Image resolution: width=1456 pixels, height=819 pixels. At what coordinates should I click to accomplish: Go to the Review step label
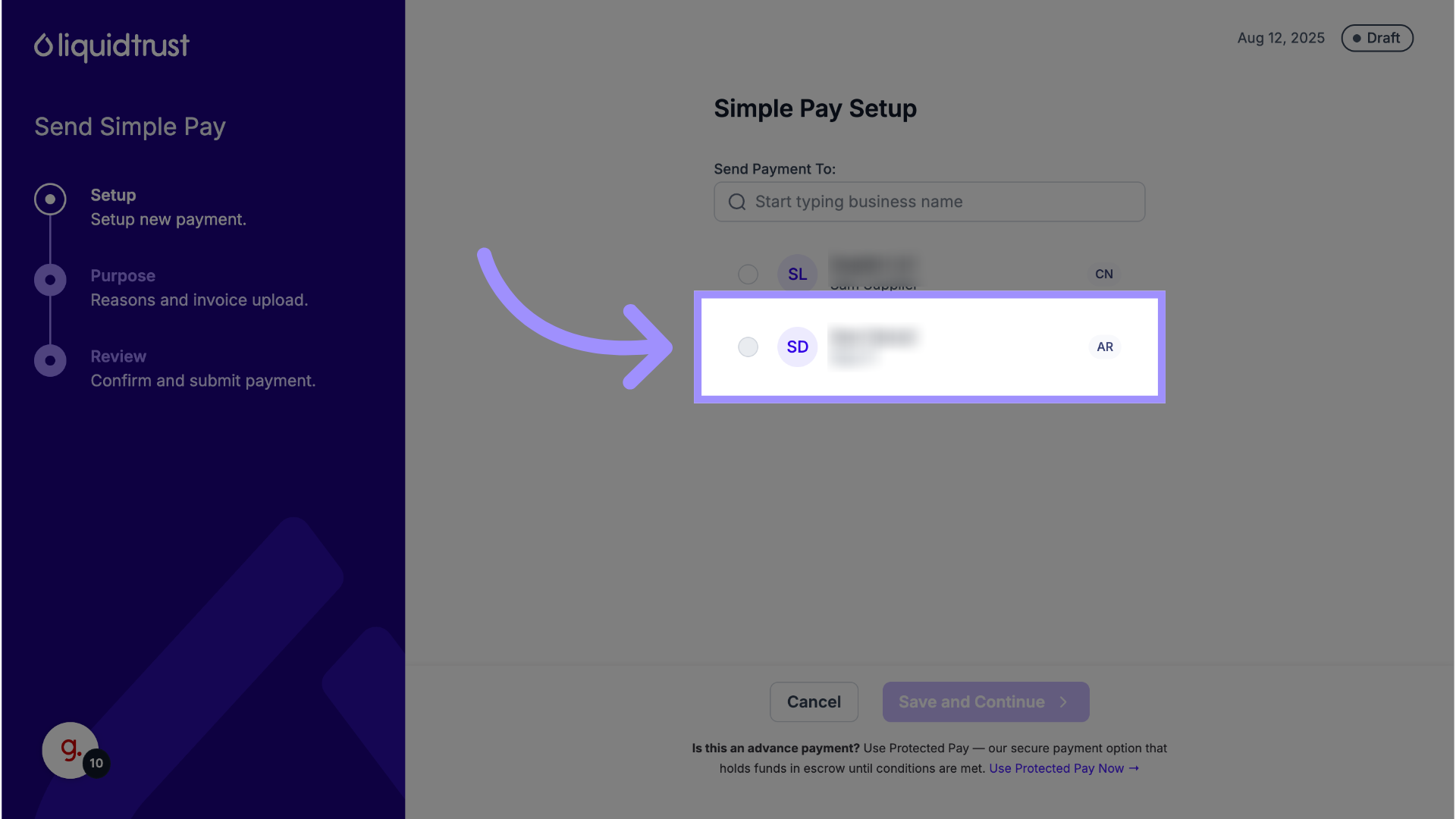[x=118, y=356]
